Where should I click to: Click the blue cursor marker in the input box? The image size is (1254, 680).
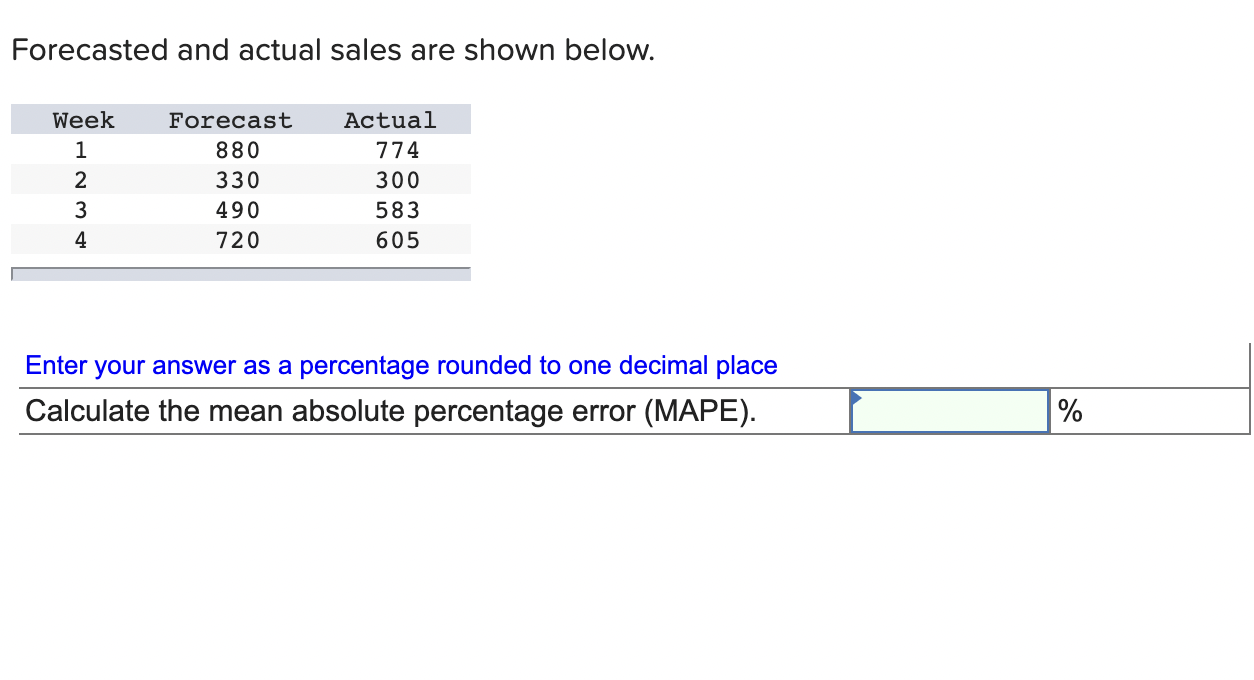(856, 398)
